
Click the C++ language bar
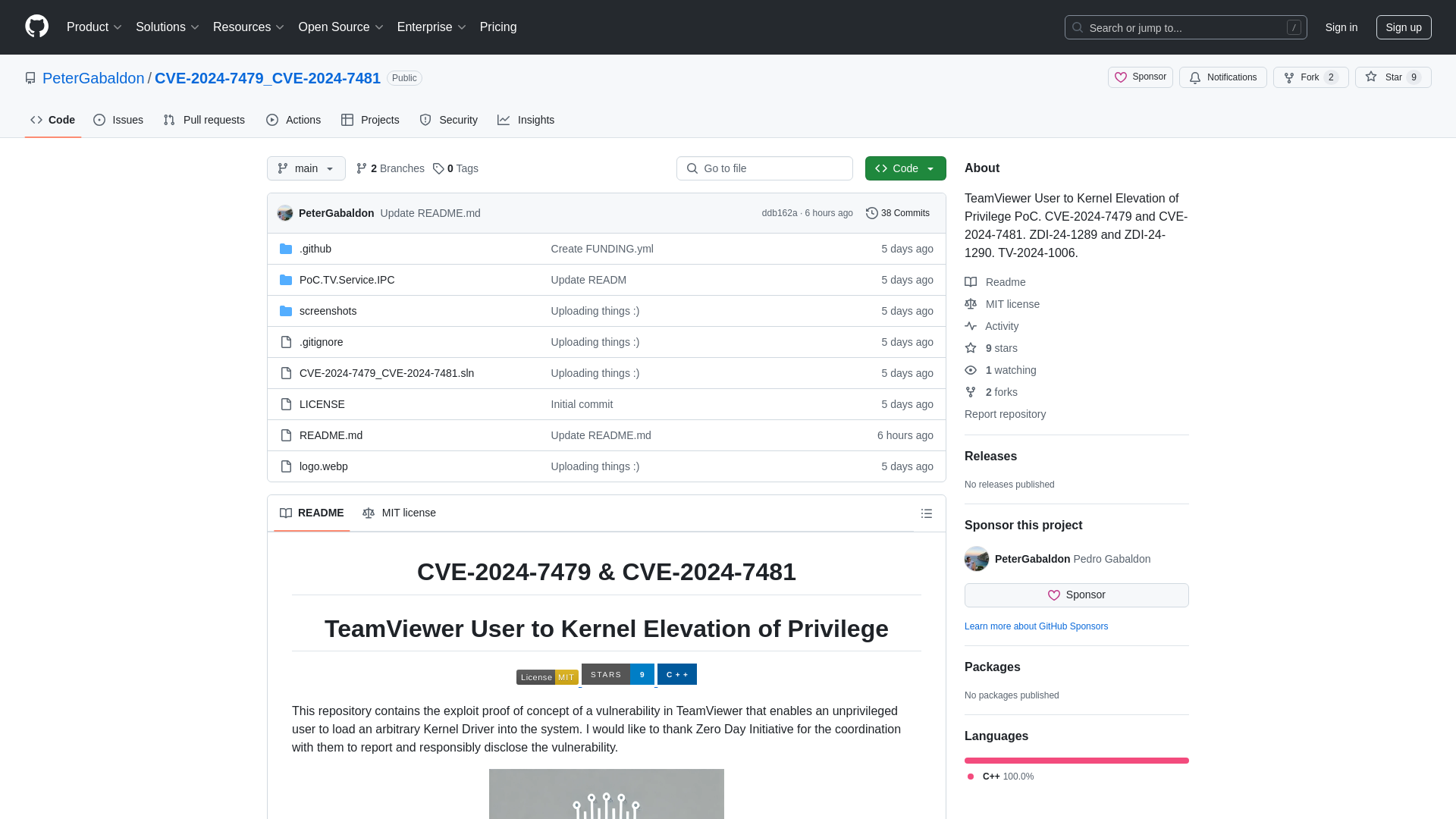pos(1076,761)
